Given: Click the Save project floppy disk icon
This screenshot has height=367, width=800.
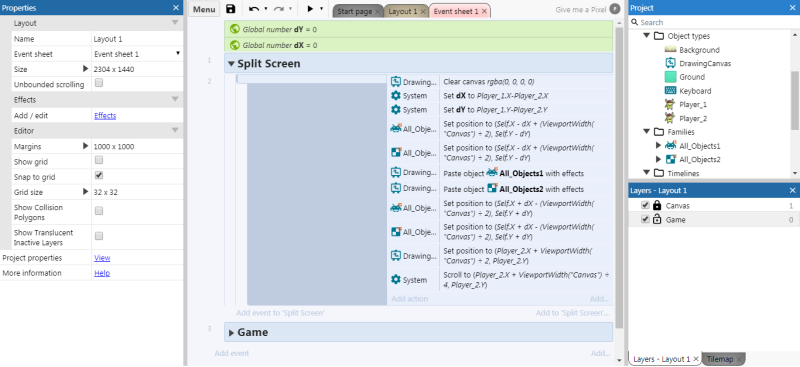Looking at the screenshot, I should [x=231, y=9].
